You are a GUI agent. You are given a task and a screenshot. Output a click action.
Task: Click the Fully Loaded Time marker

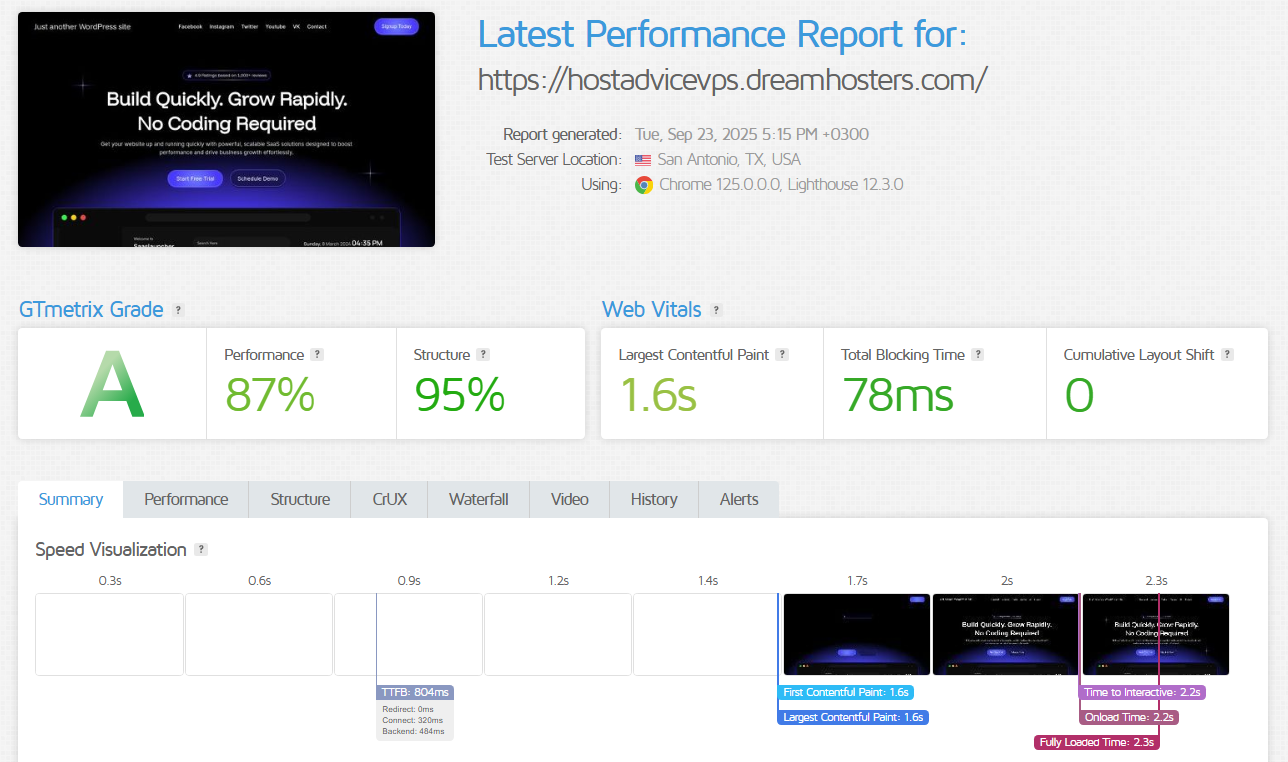tap(1097, 742)
